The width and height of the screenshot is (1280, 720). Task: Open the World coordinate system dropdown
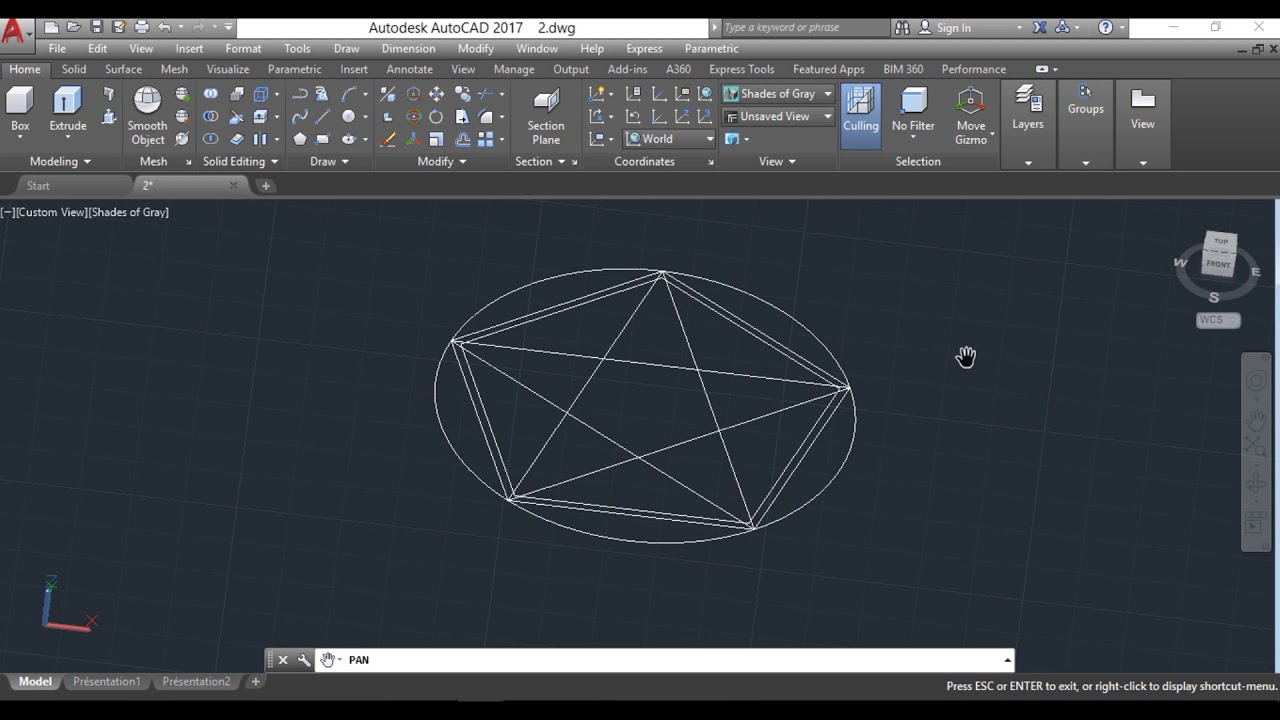click(x=670, y=139)
